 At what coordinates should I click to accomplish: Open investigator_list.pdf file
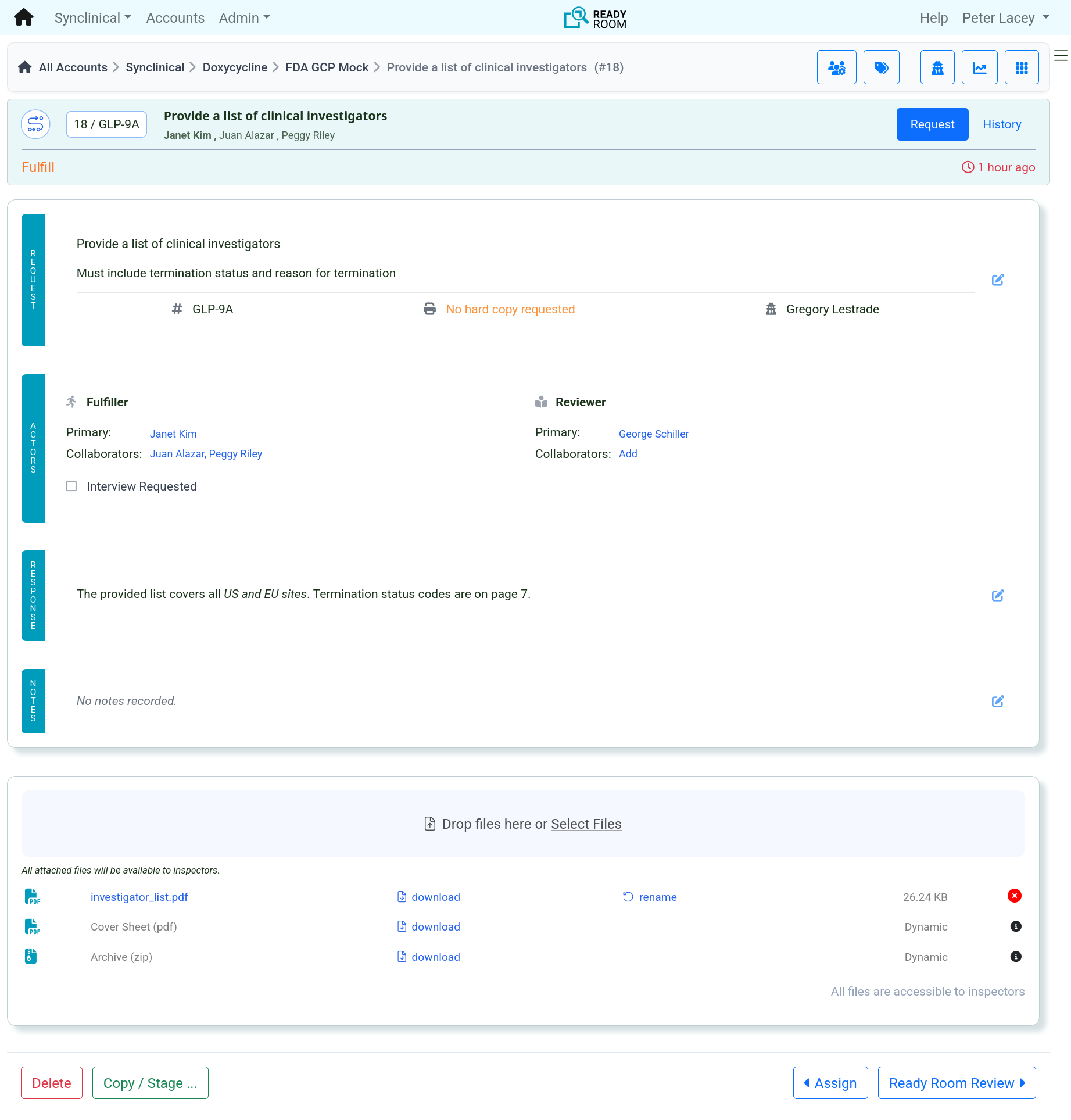pos(139,897)
